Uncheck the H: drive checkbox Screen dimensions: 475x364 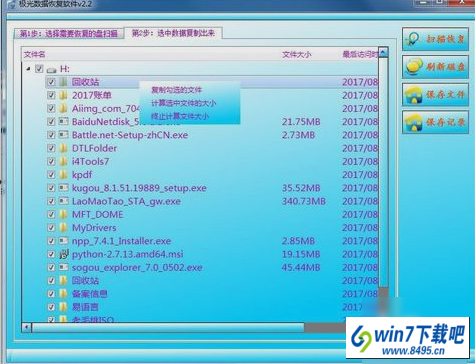39,69
